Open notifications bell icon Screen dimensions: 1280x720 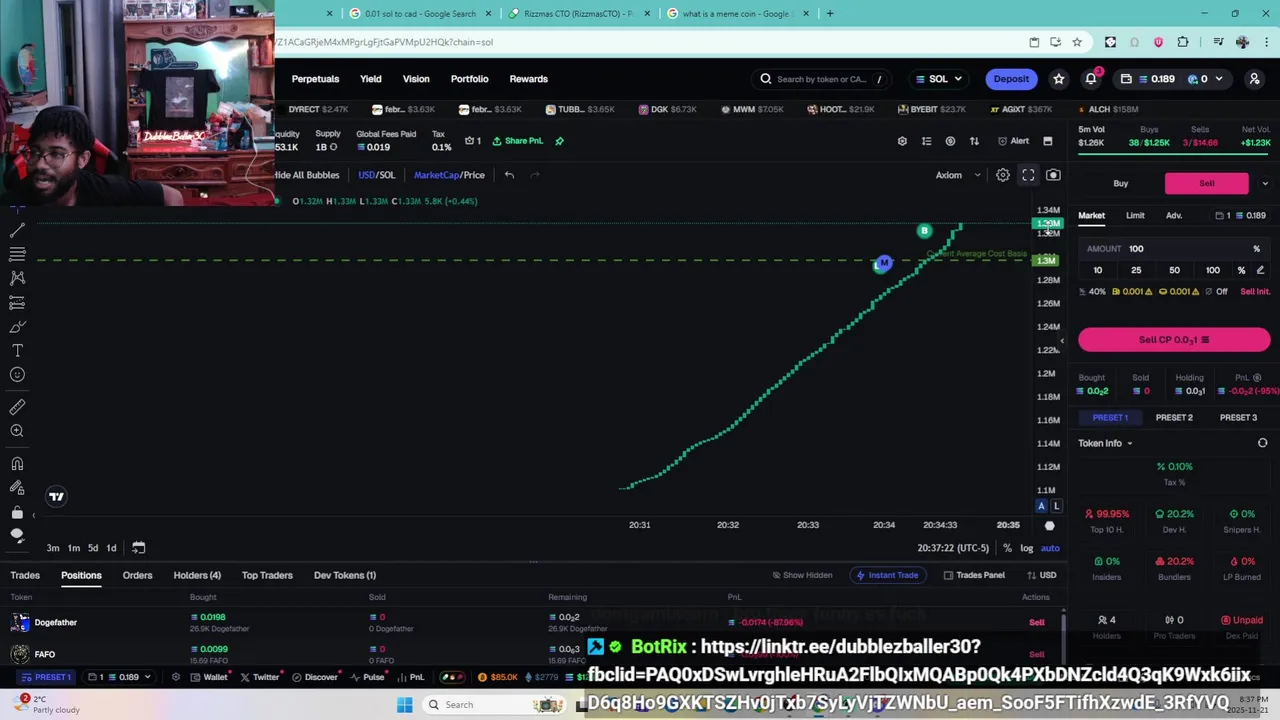[1091, 79]
